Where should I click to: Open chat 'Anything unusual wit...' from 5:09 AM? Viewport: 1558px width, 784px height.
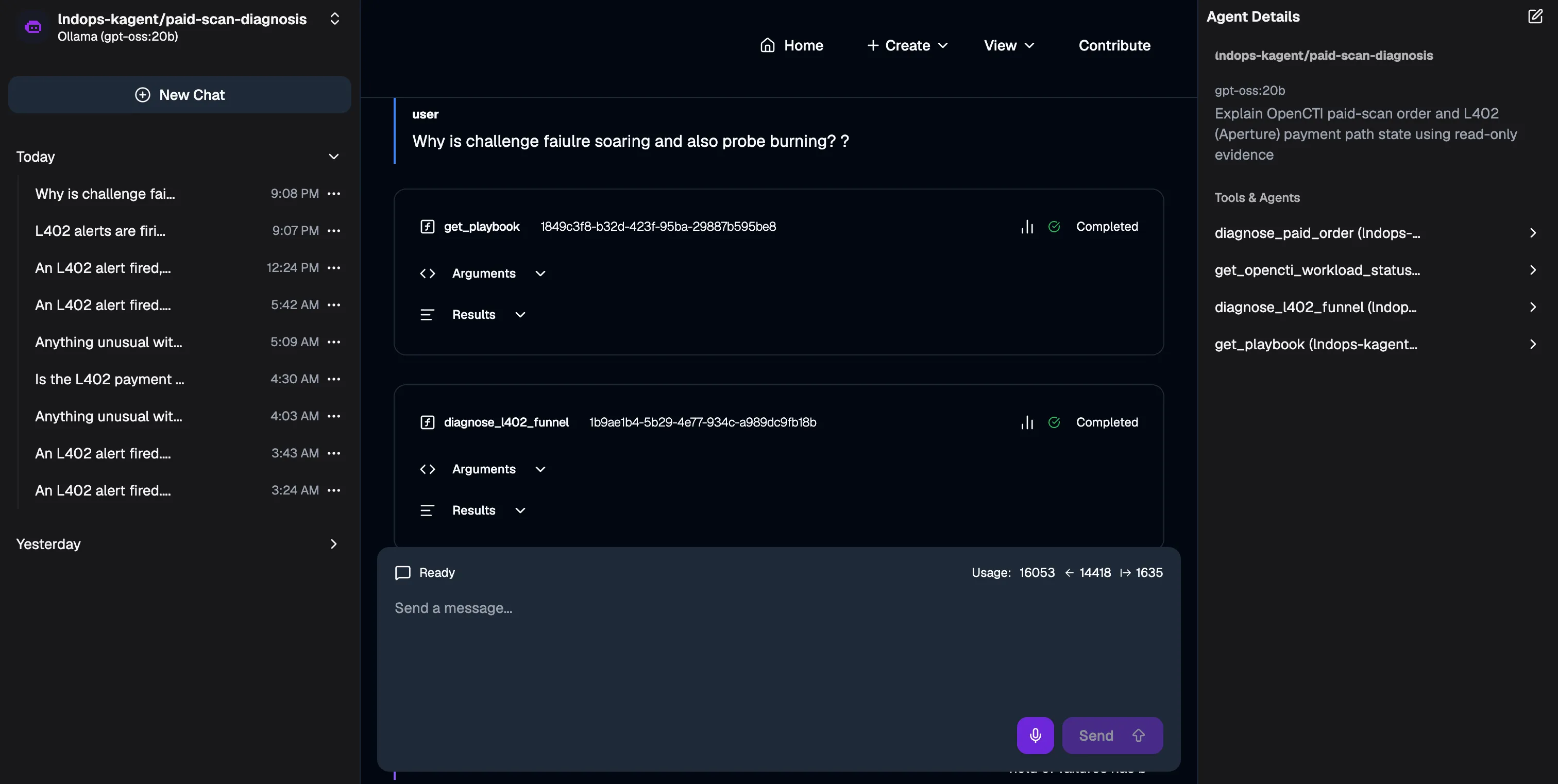coord(108,342)
